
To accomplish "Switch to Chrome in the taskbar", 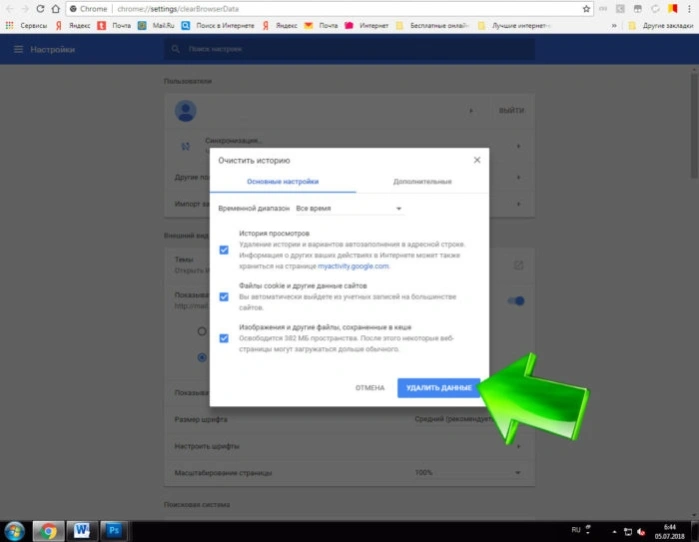I will 48,531.
